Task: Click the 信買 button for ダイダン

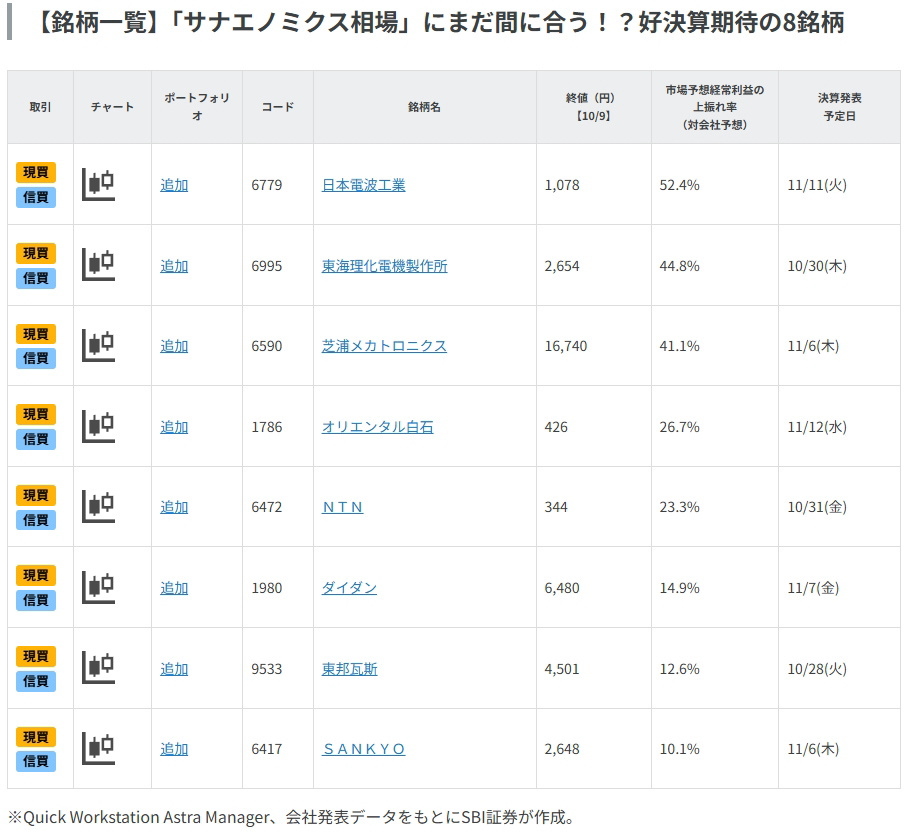Action: click(x=36, y=600)
